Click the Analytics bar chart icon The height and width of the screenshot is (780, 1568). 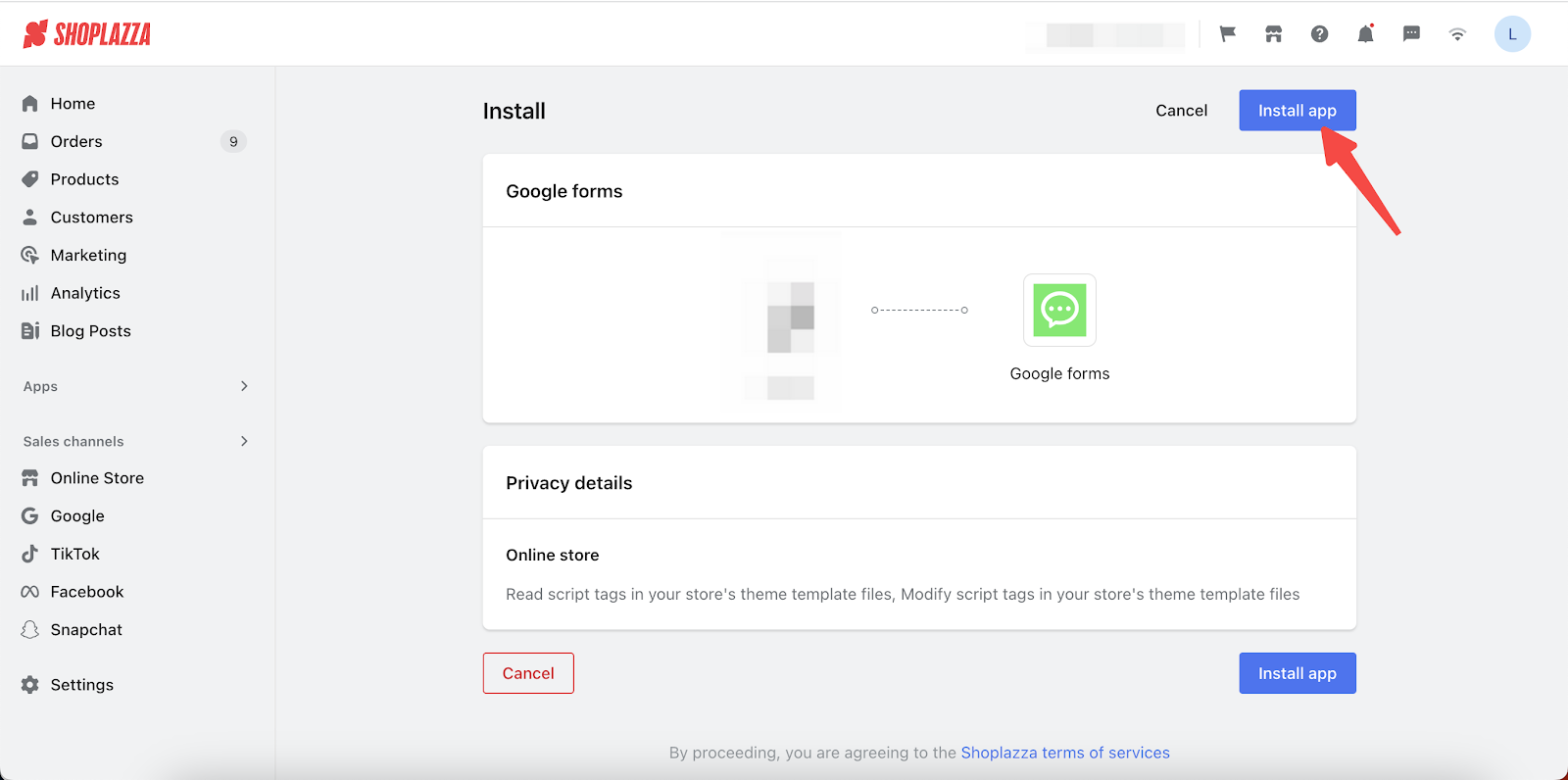tap(30, 293)
